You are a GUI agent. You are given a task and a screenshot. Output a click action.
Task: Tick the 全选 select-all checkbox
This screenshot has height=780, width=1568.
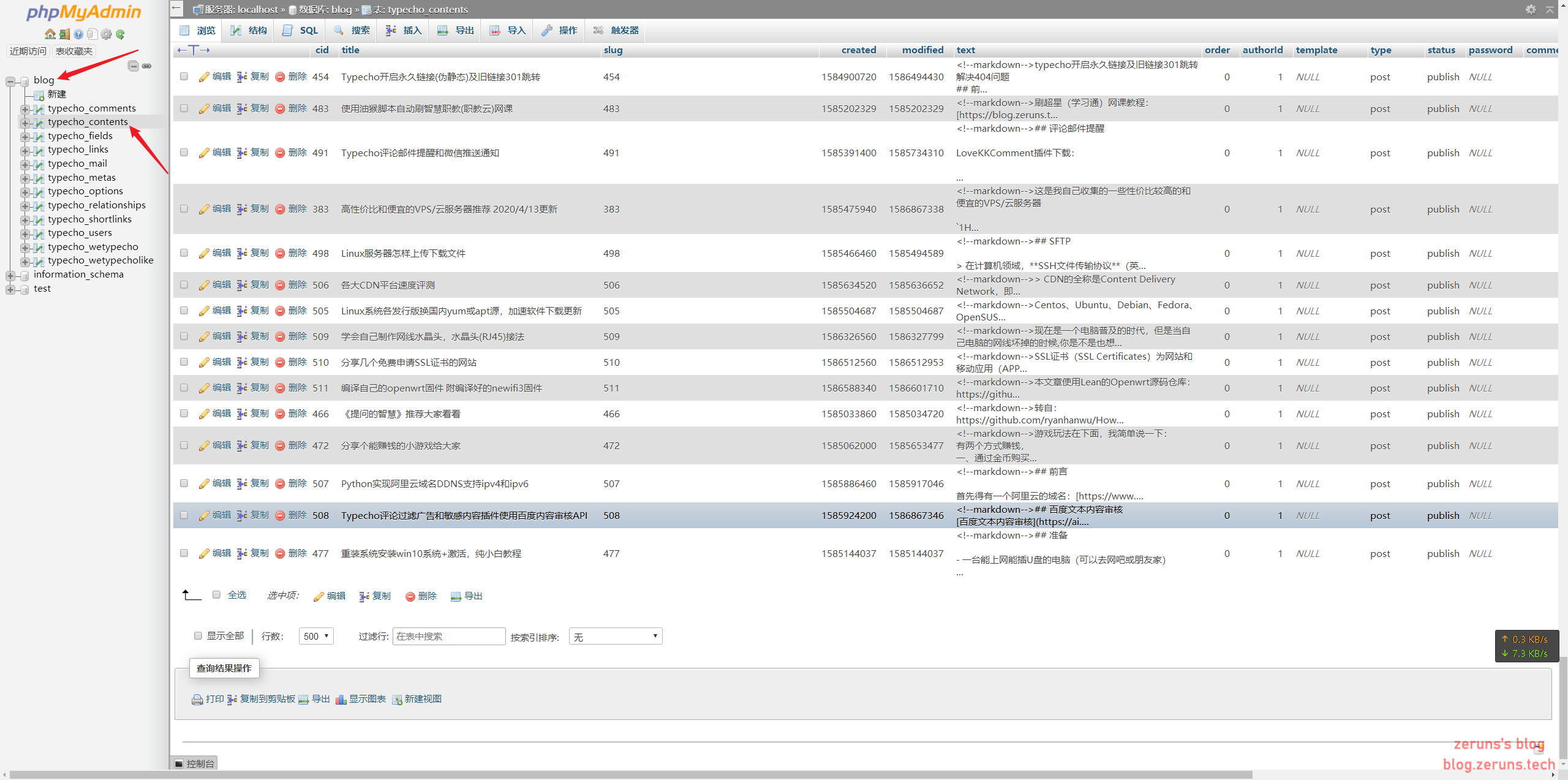[216, 595]
